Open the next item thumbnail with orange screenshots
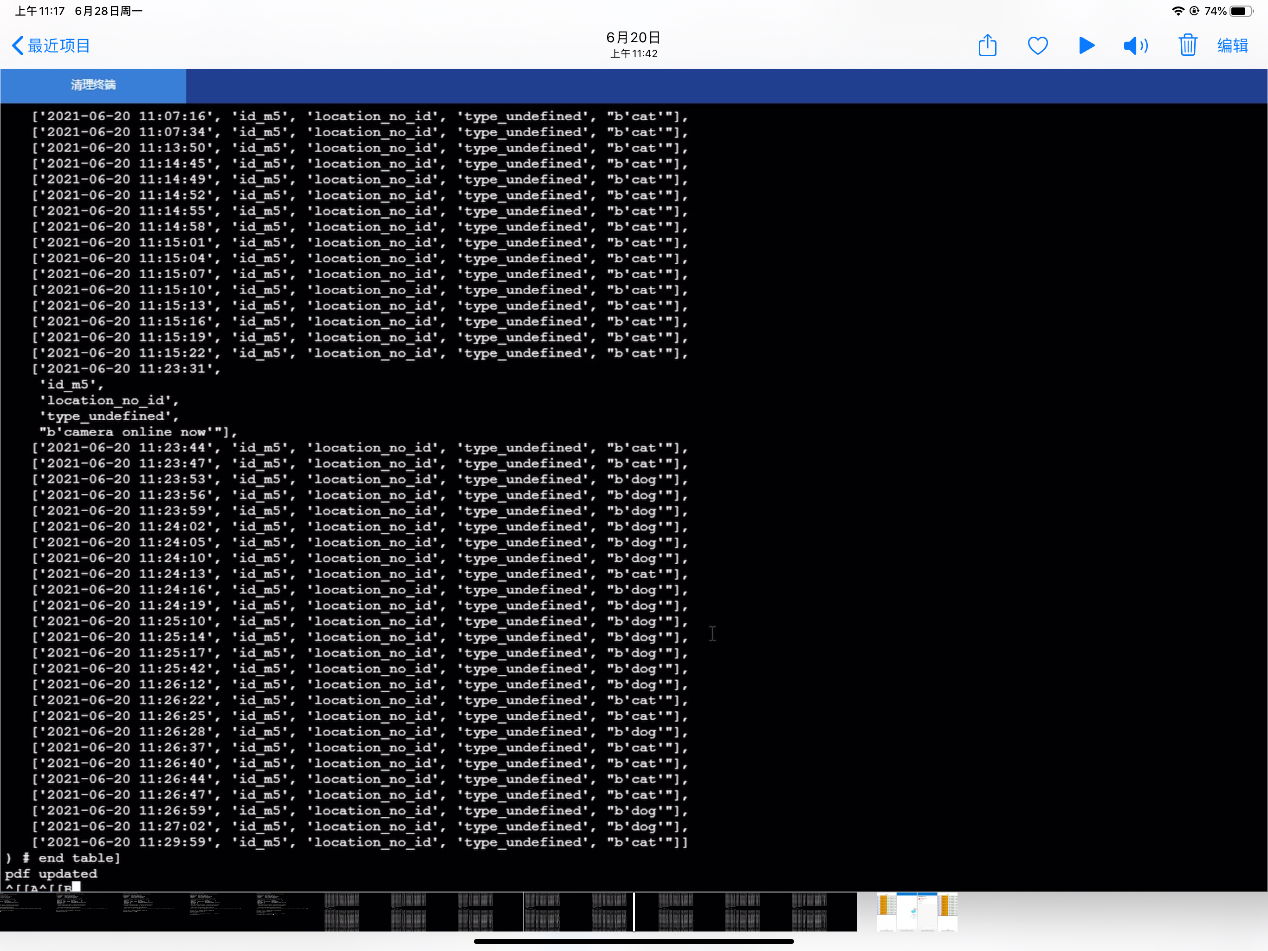This screenshot has height=951, width=1268. click(x=917, y=912)
